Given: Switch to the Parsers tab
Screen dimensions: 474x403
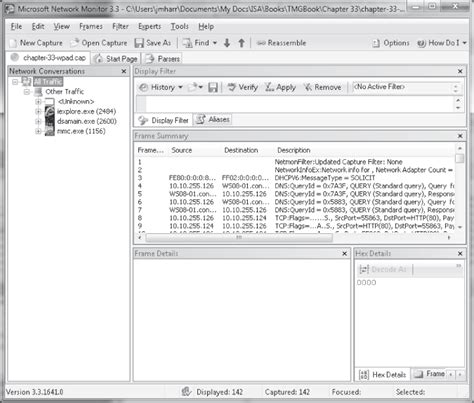Looking at the screenshot, I should coord(163,59).
